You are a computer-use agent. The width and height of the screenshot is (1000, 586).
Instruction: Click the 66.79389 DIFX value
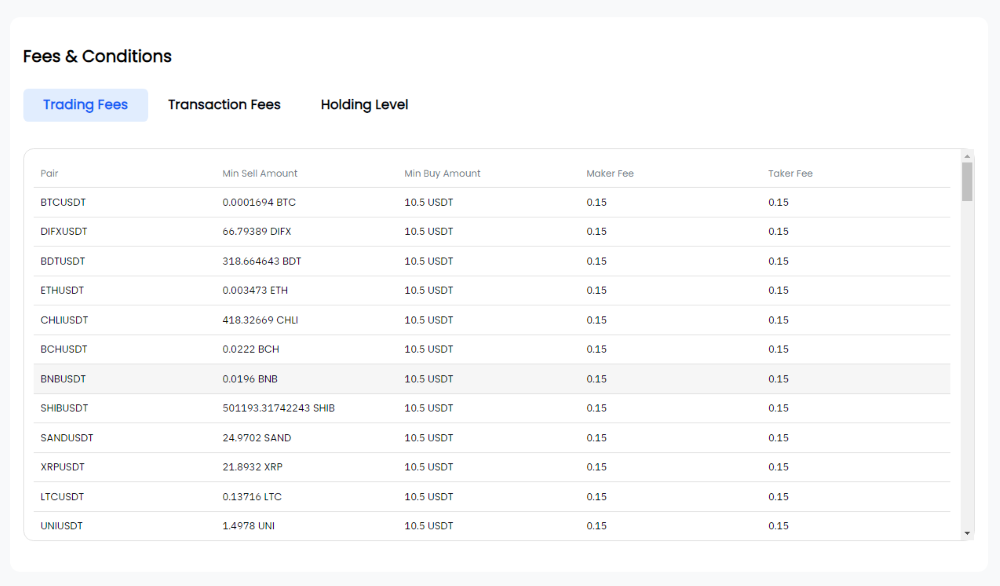click(x=256, y=231)
